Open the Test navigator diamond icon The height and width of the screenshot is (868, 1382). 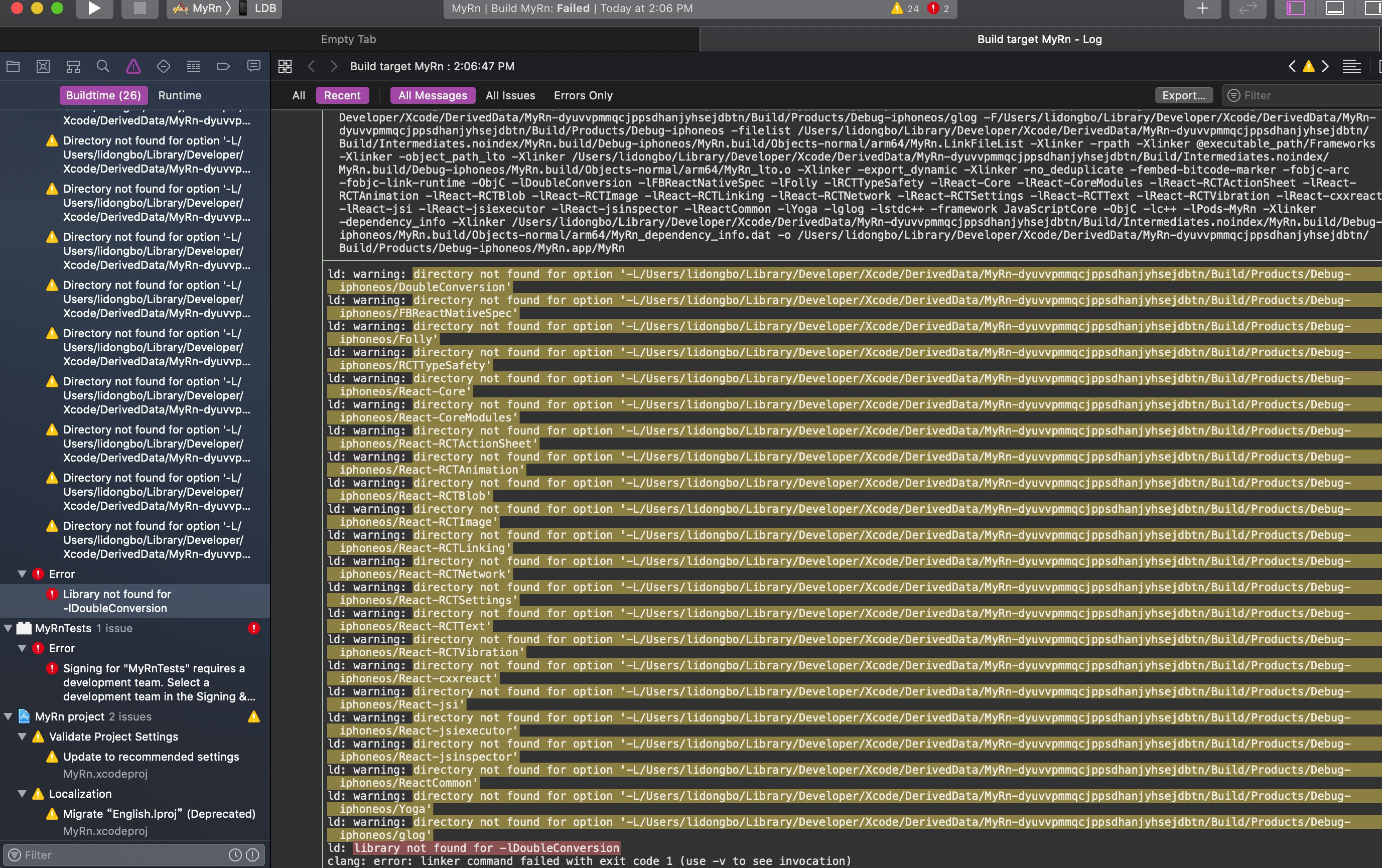point(163,67)
